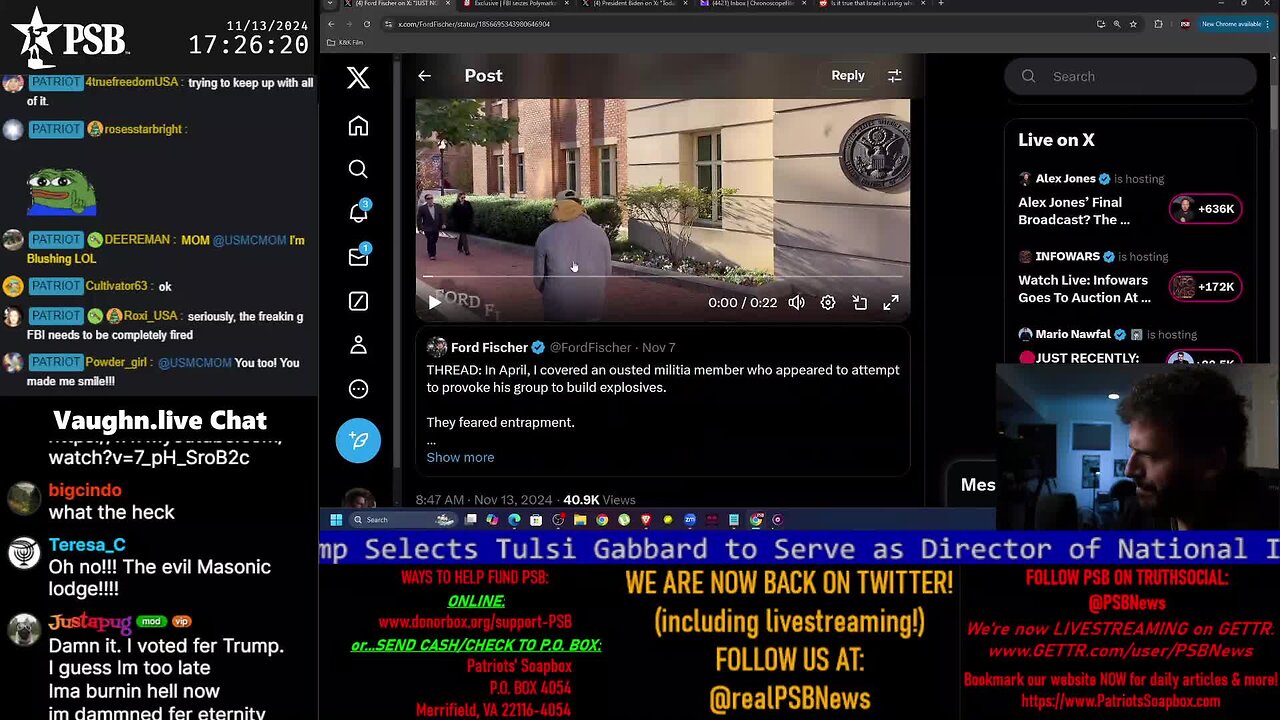Open the Messages envelope icon
This screenshot has height=720, width=1280.
(358, 257)
